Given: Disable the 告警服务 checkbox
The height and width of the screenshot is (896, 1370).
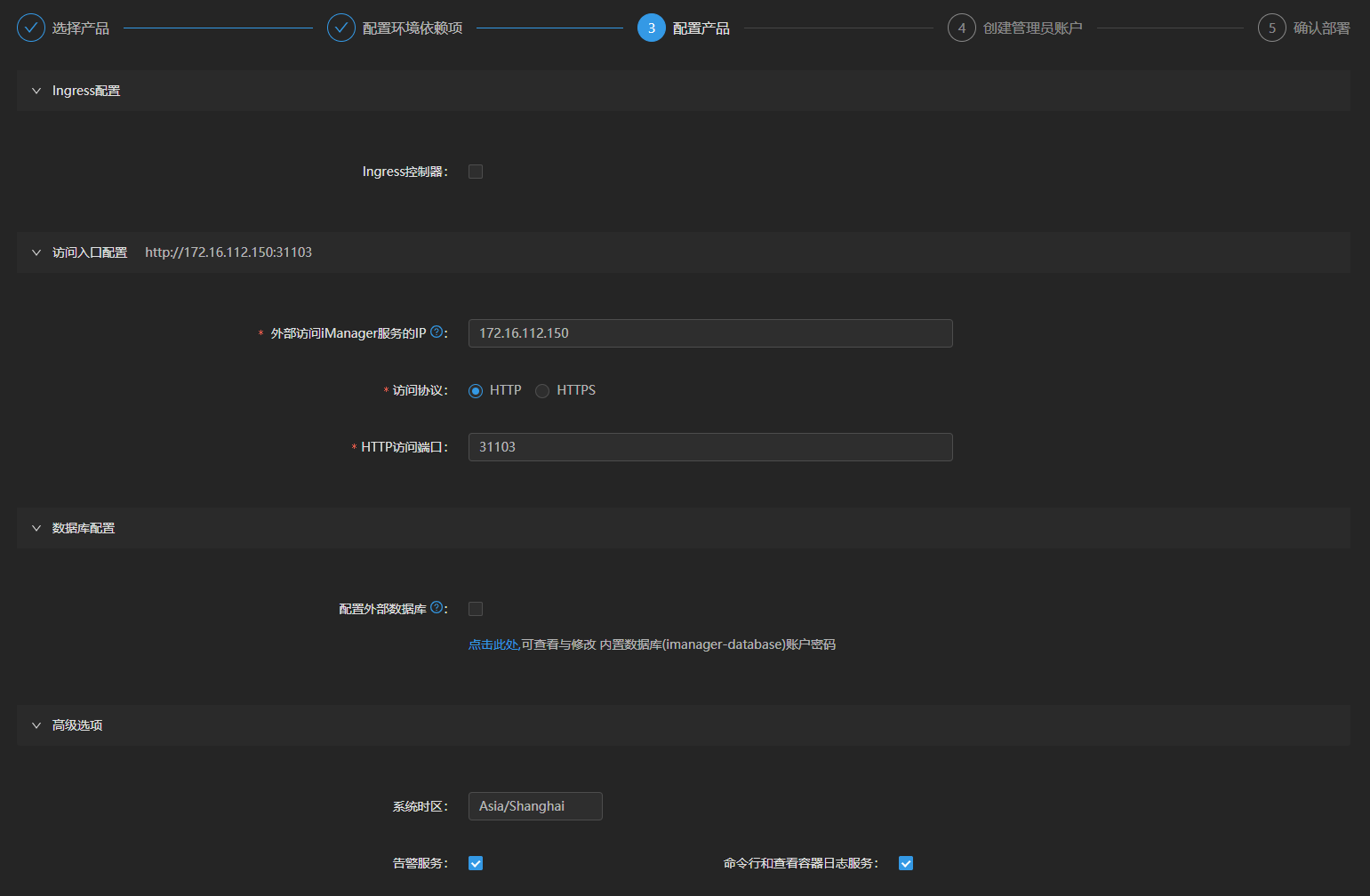Looking at the screenshot, I should 476,862.
